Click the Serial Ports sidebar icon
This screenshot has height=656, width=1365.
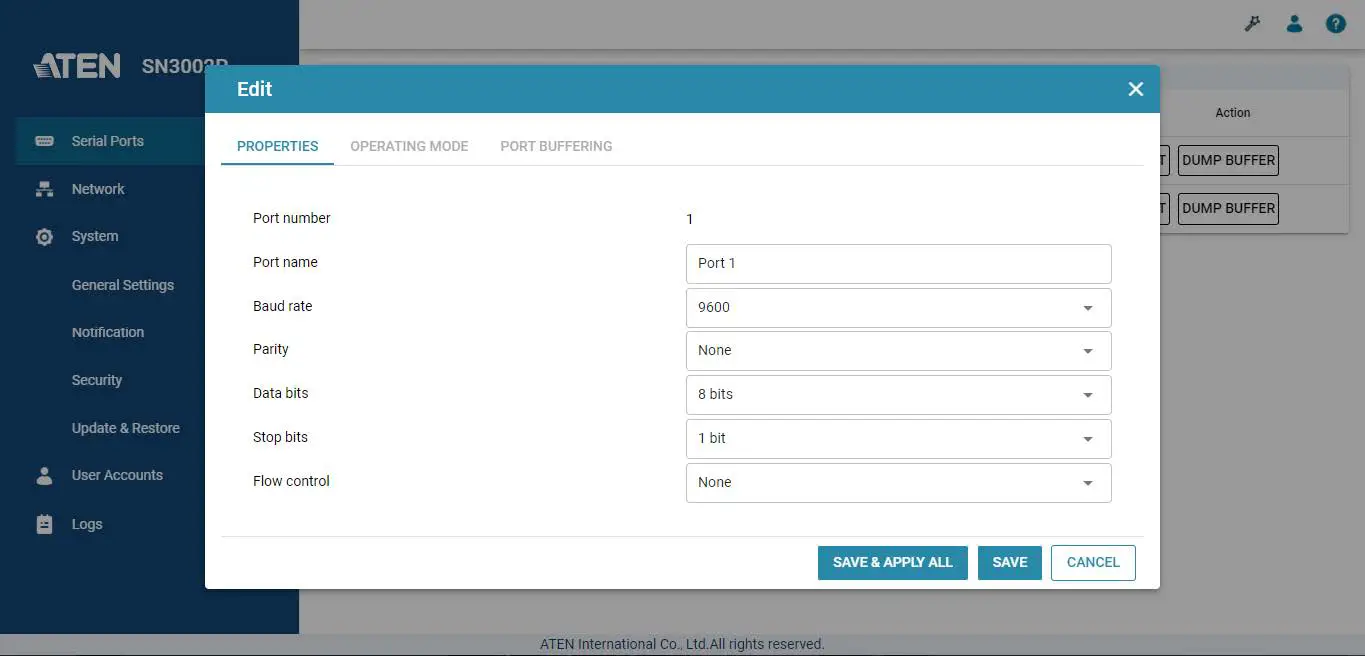coord(44,141)
